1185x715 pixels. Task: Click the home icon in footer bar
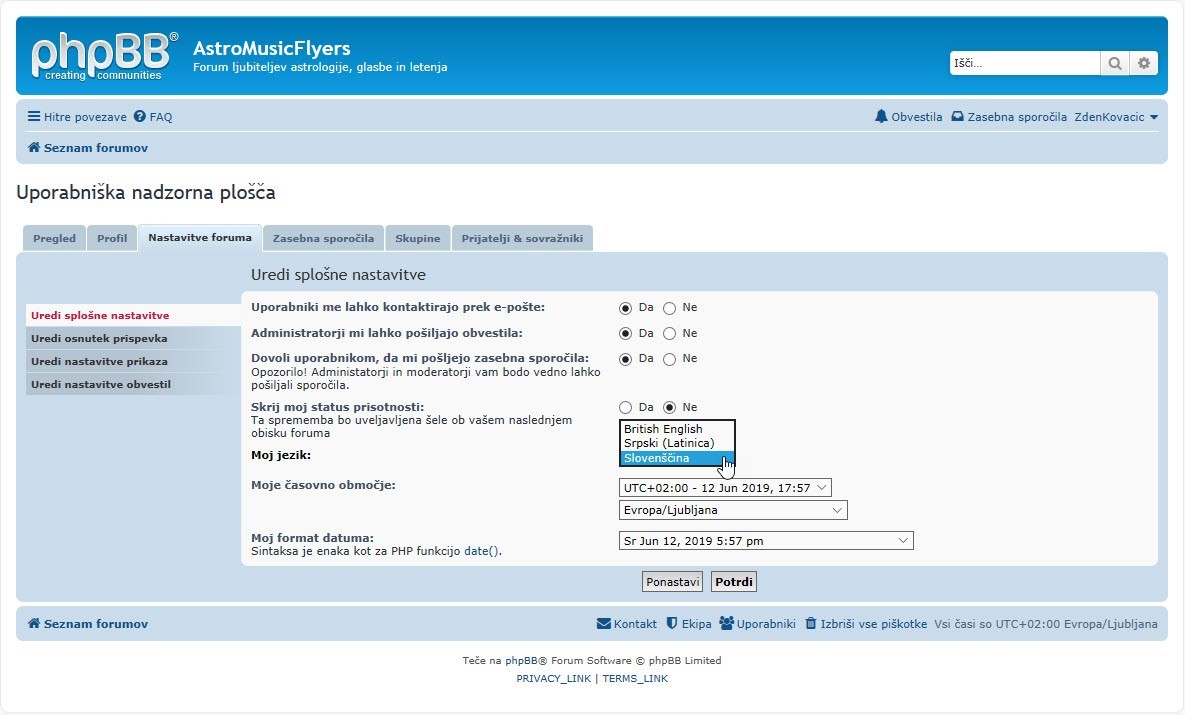coord(34,624)
